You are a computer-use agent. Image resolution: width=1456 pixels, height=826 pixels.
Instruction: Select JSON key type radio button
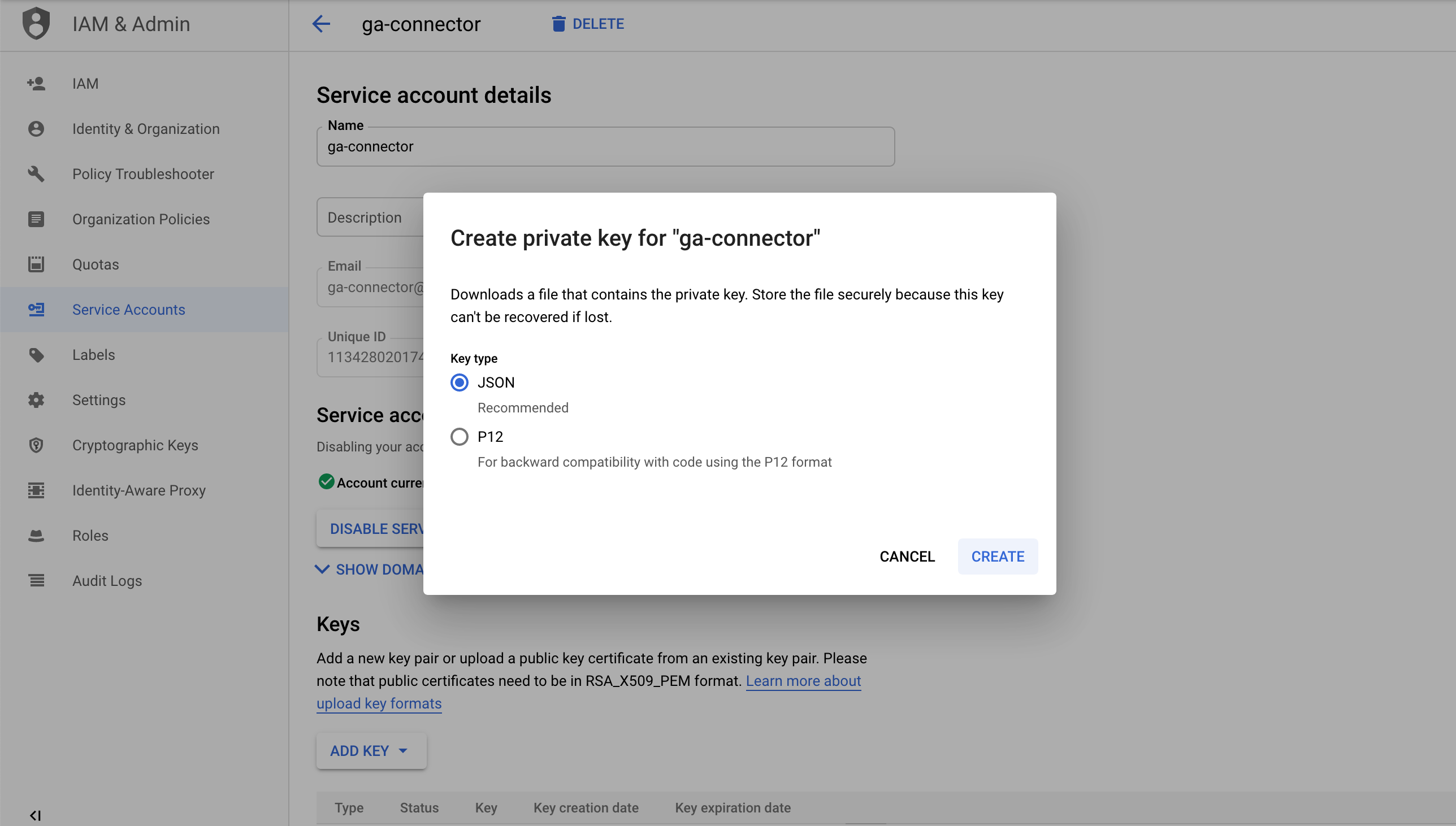click(459, 382)
